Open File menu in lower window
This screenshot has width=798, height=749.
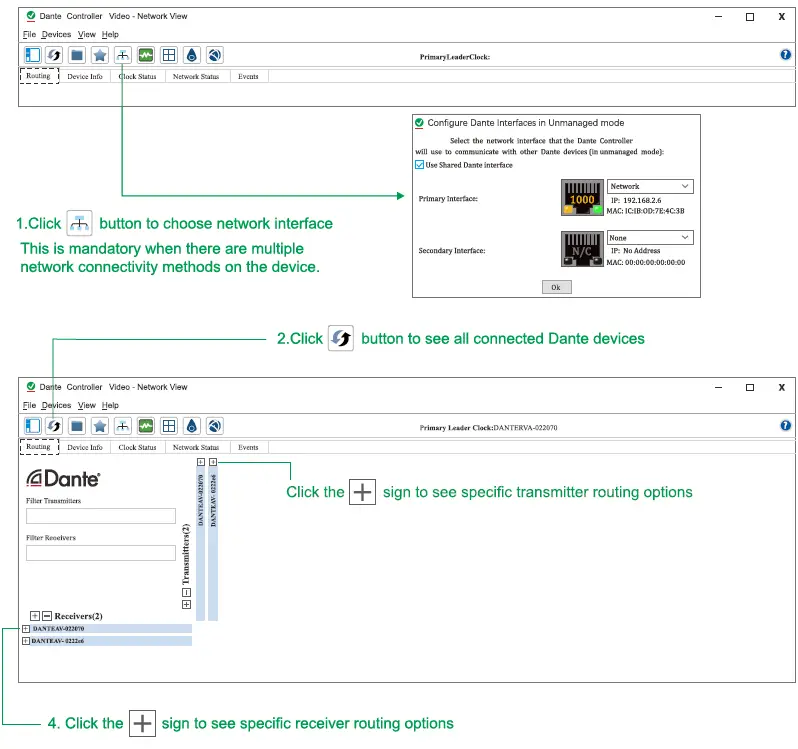pos(30,405)
